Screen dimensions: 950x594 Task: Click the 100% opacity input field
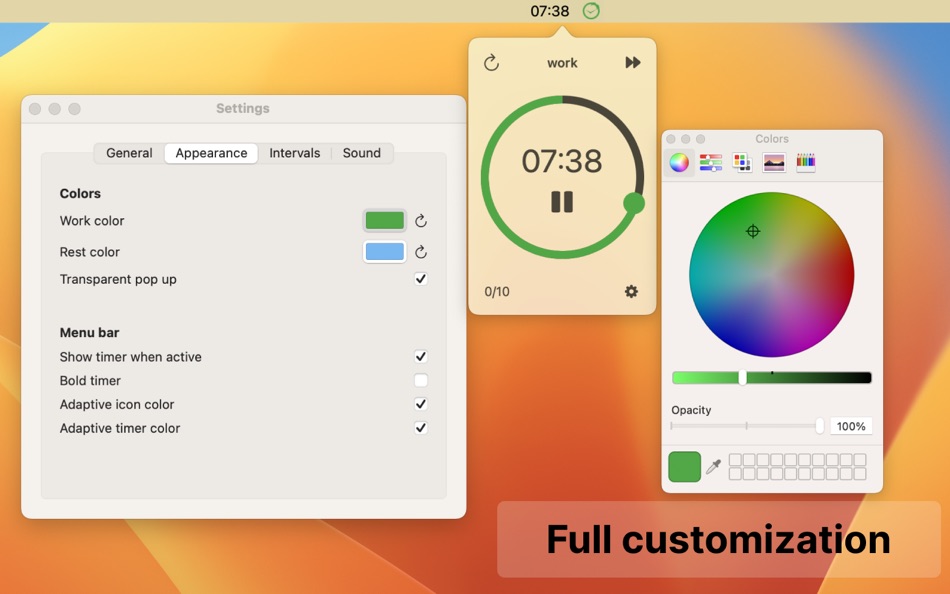pyautogui.click(x=851, y=426)
